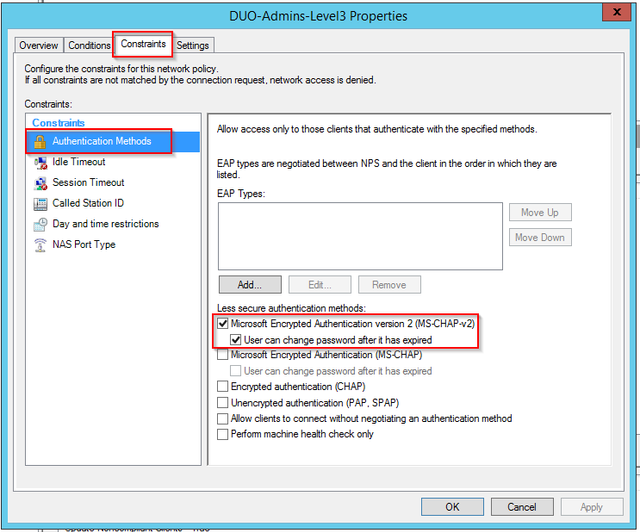Click the Called Station ID icon
Screen dimensions: 640x532
pyautogui.click(x=40, y=204)
